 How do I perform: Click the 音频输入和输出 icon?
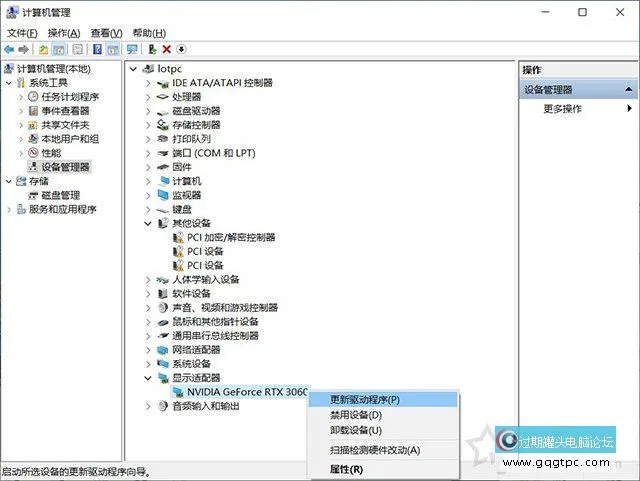[163, 406]
